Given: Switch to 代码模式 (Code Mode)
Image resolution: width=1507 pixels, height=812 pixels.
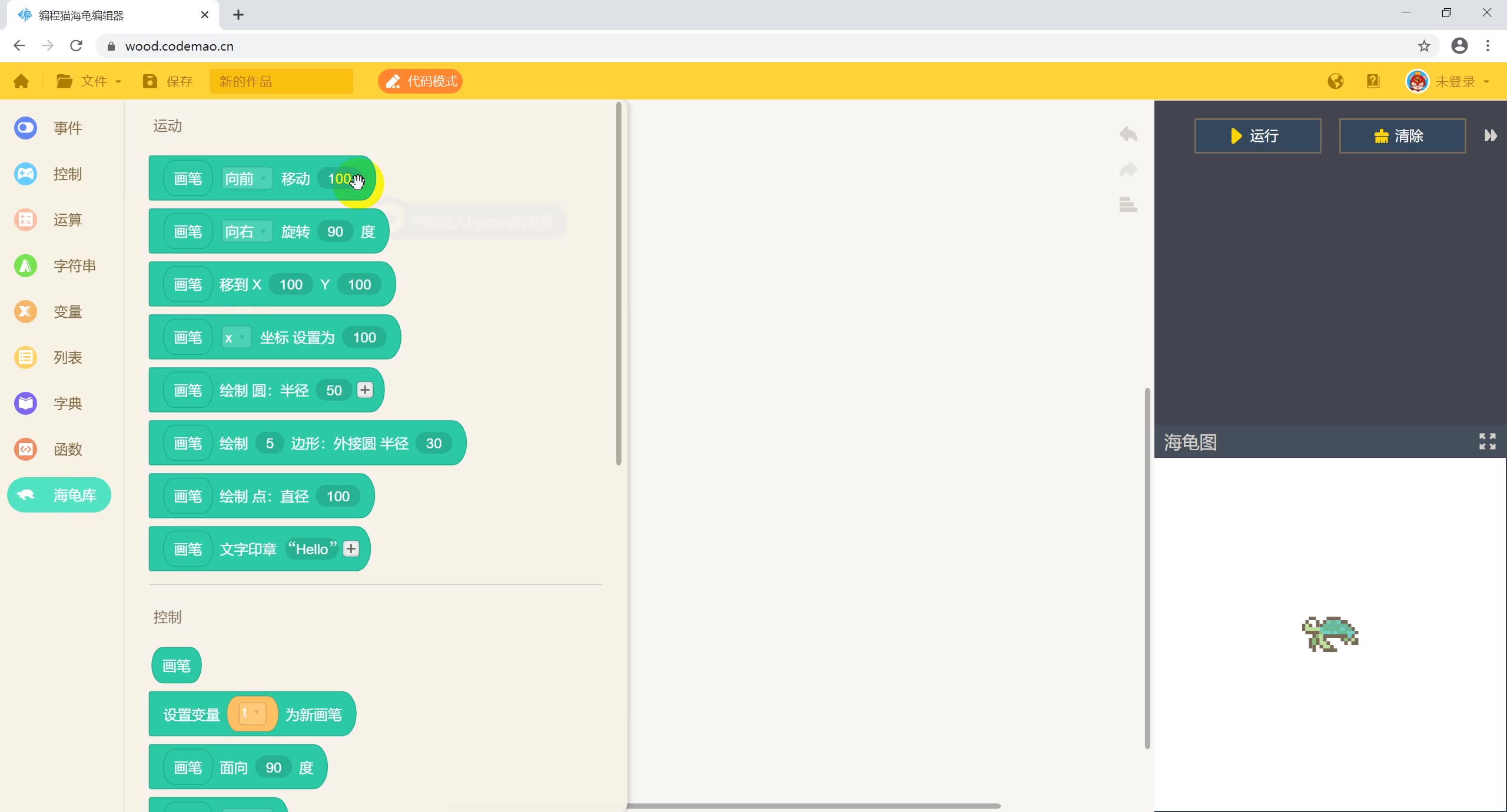Looking at the screenshot, I should tap(421, 81).
